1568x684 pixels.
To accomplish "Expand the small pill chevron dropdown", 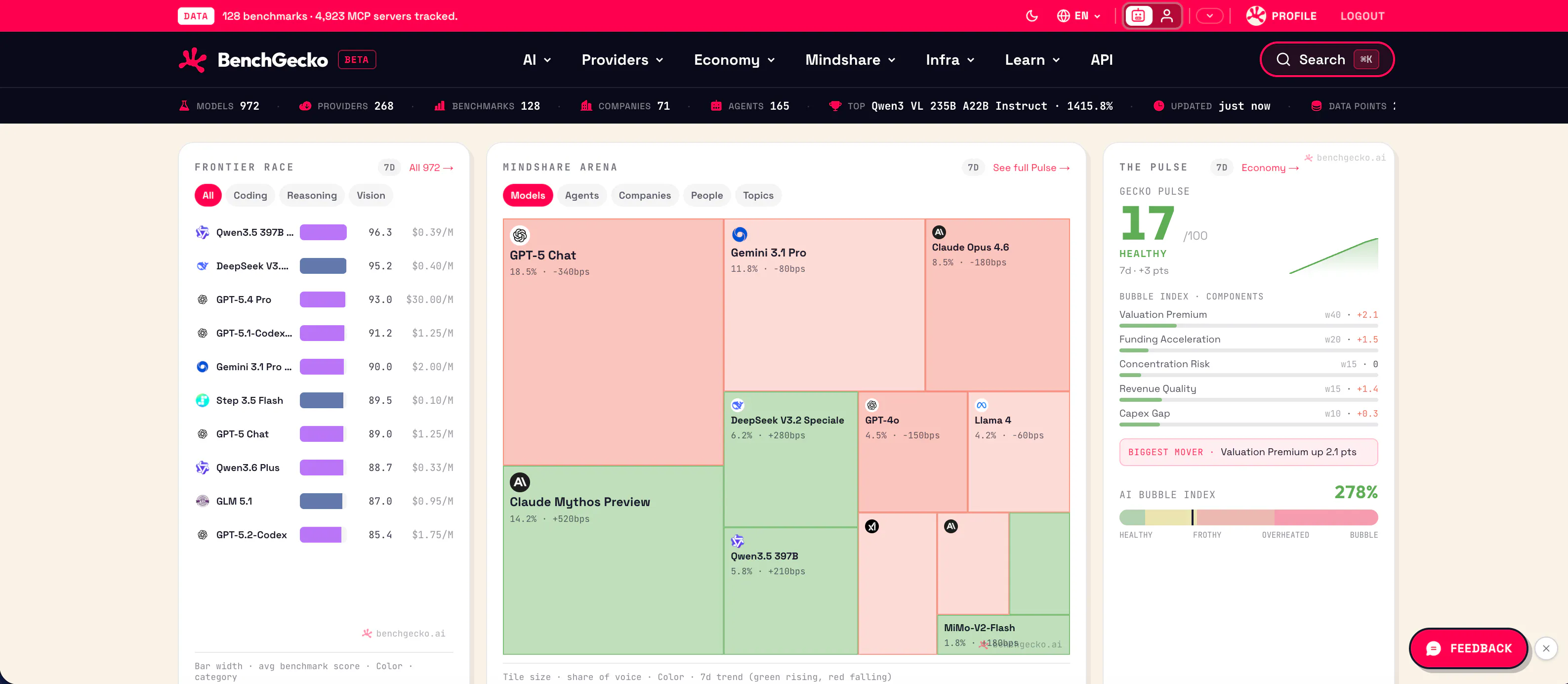I will point(1209,16).
